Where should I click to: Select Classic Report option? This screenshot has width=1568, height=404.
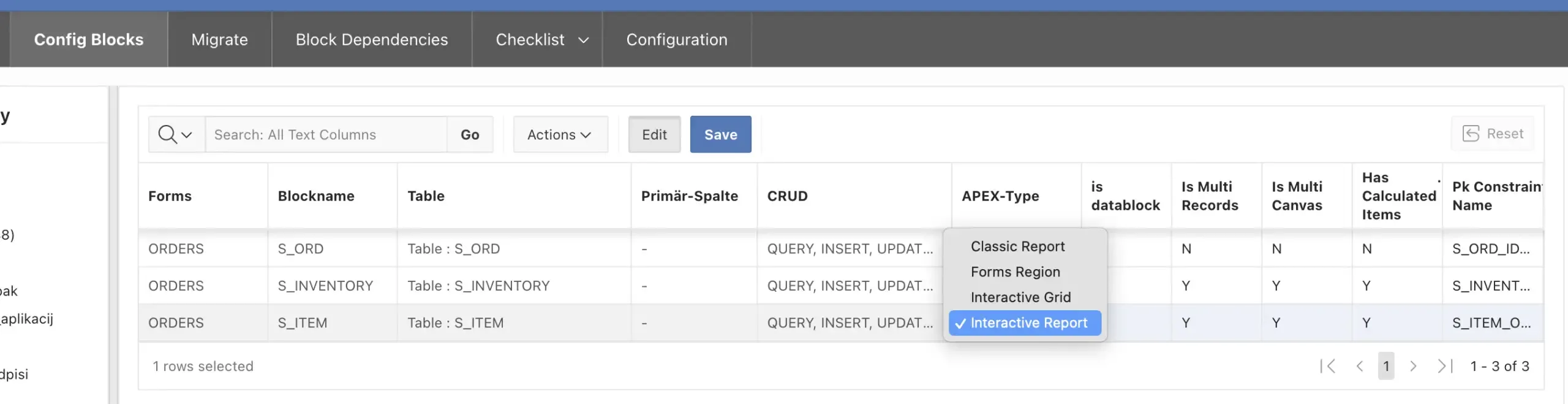(x=1017, y=246)
